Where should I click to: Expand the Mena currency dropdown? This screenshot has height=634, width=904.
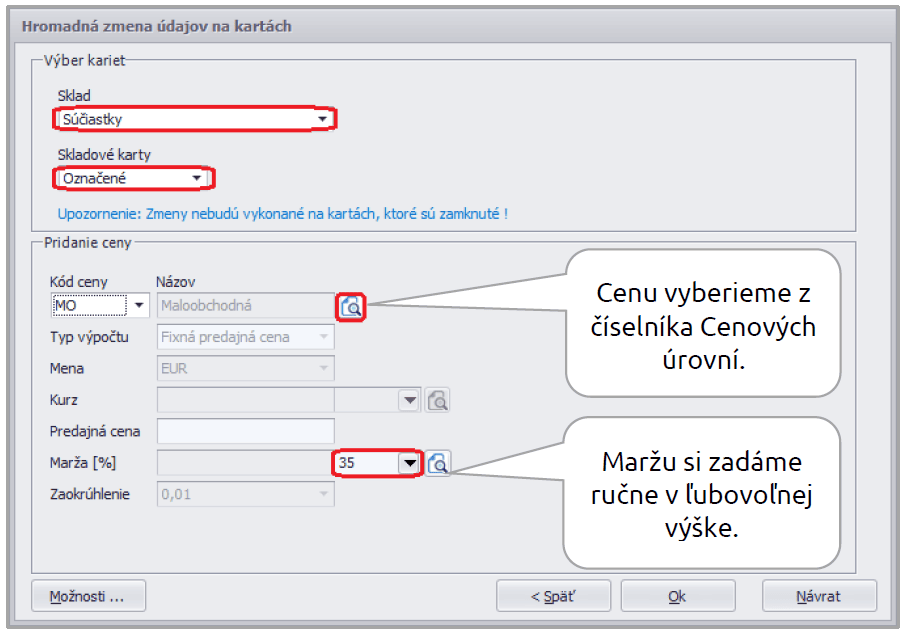323,369
